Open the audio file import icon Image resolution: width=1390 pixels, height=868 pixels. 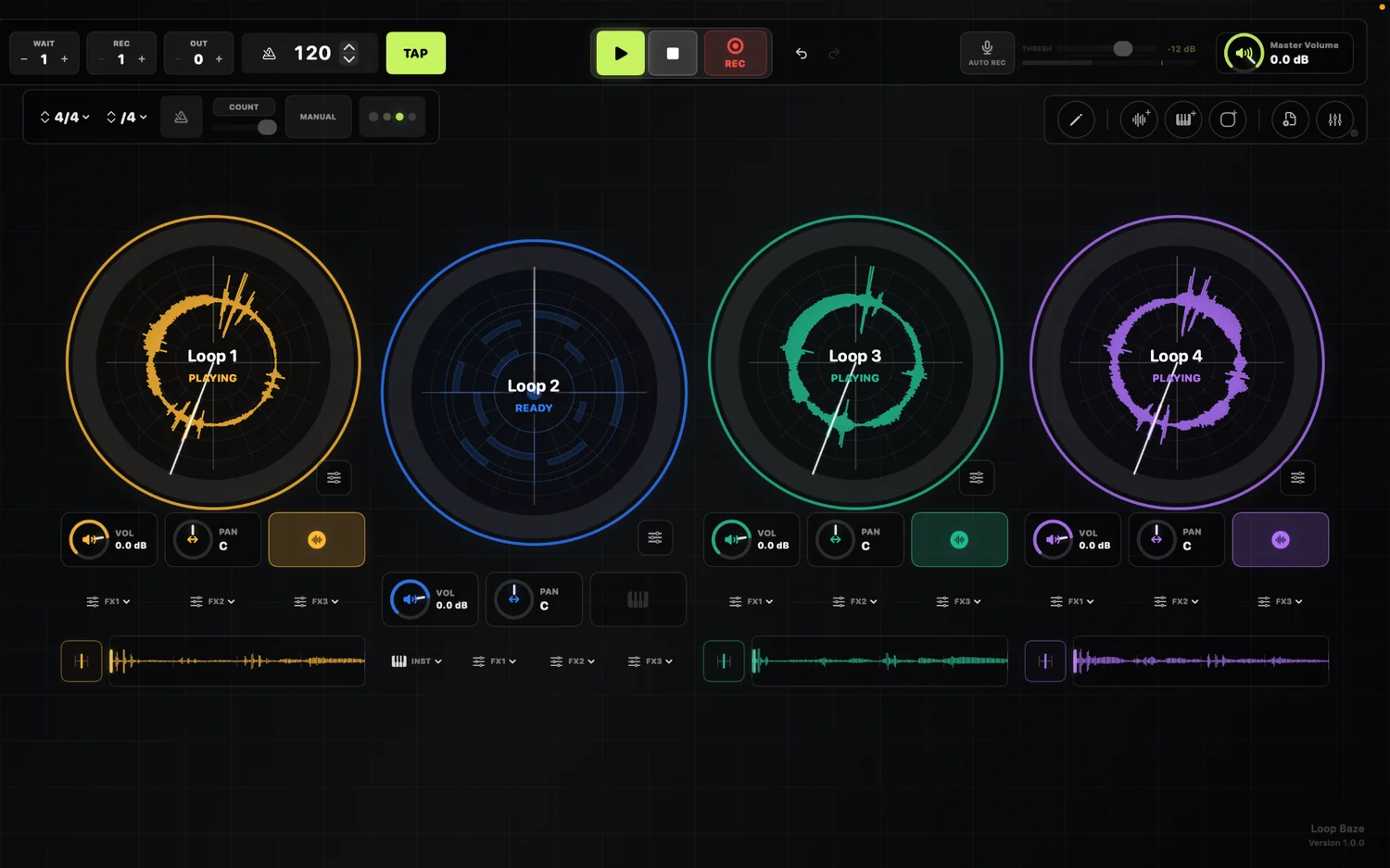[1290, 120]
